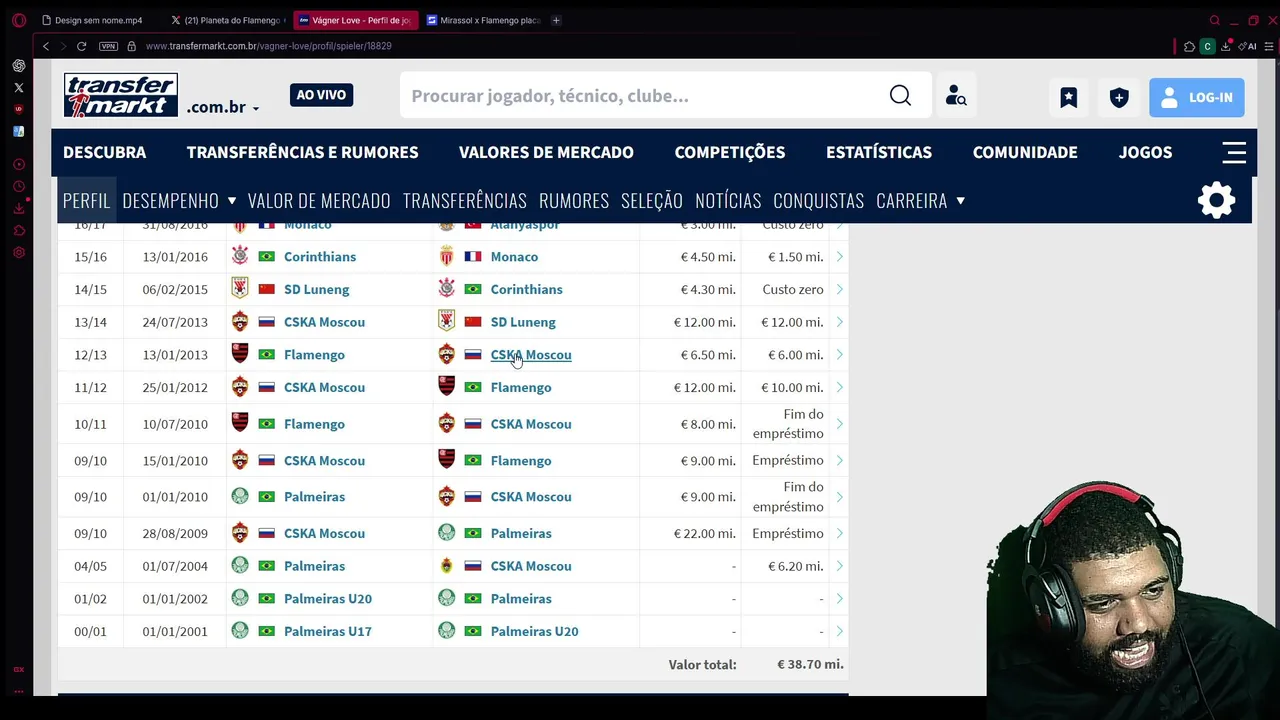Click the address bar URL
This screenshot has width=1280, height=720.
(268, 46)
